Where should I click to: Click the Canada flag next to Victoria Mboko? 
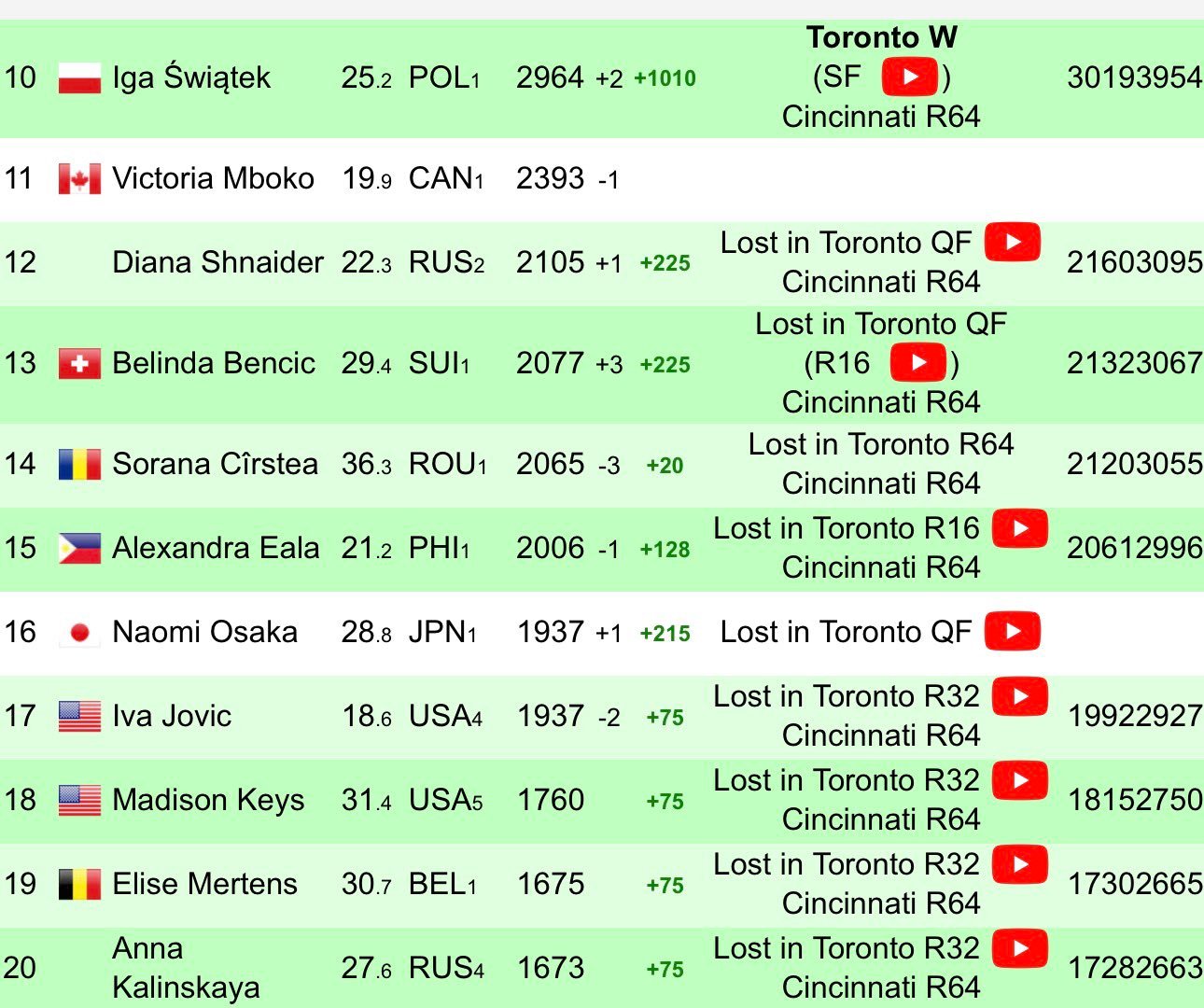pyautogui.click(x=79, y=178)
